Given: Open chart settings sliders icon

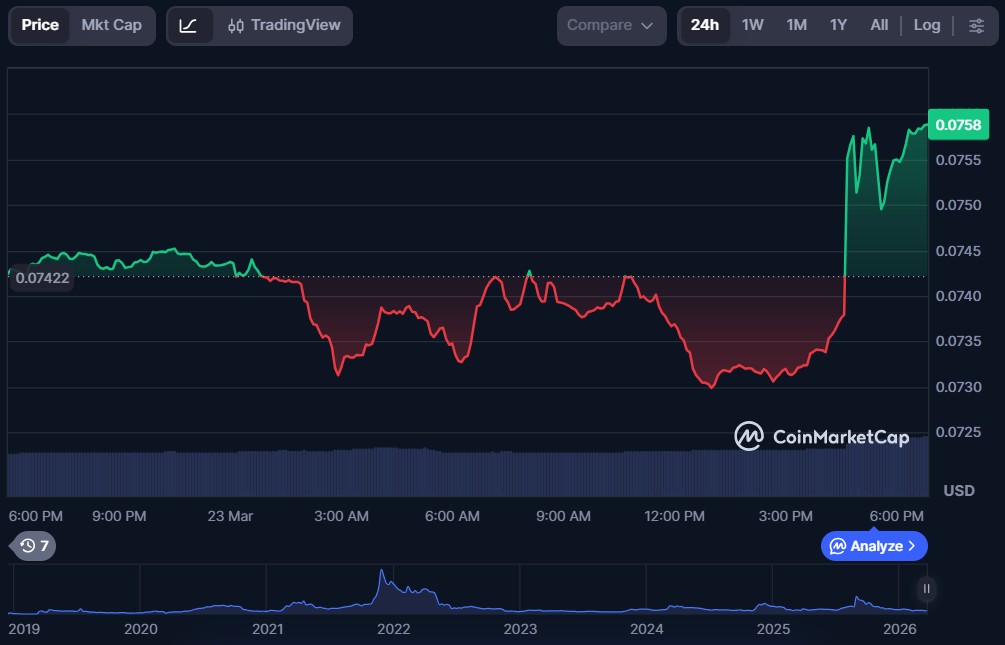Looking at the screenshot, I should (x=976, y=25).
